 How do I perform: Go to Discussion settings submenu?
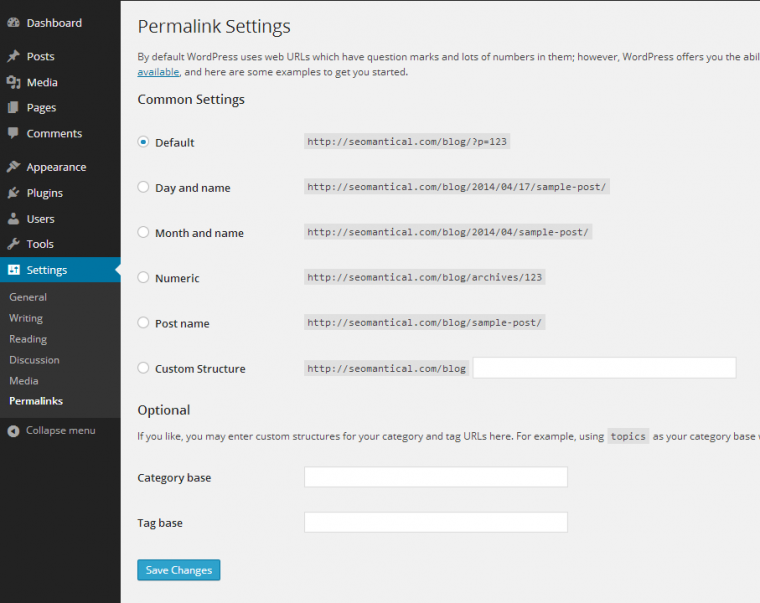tap(34, 360)
